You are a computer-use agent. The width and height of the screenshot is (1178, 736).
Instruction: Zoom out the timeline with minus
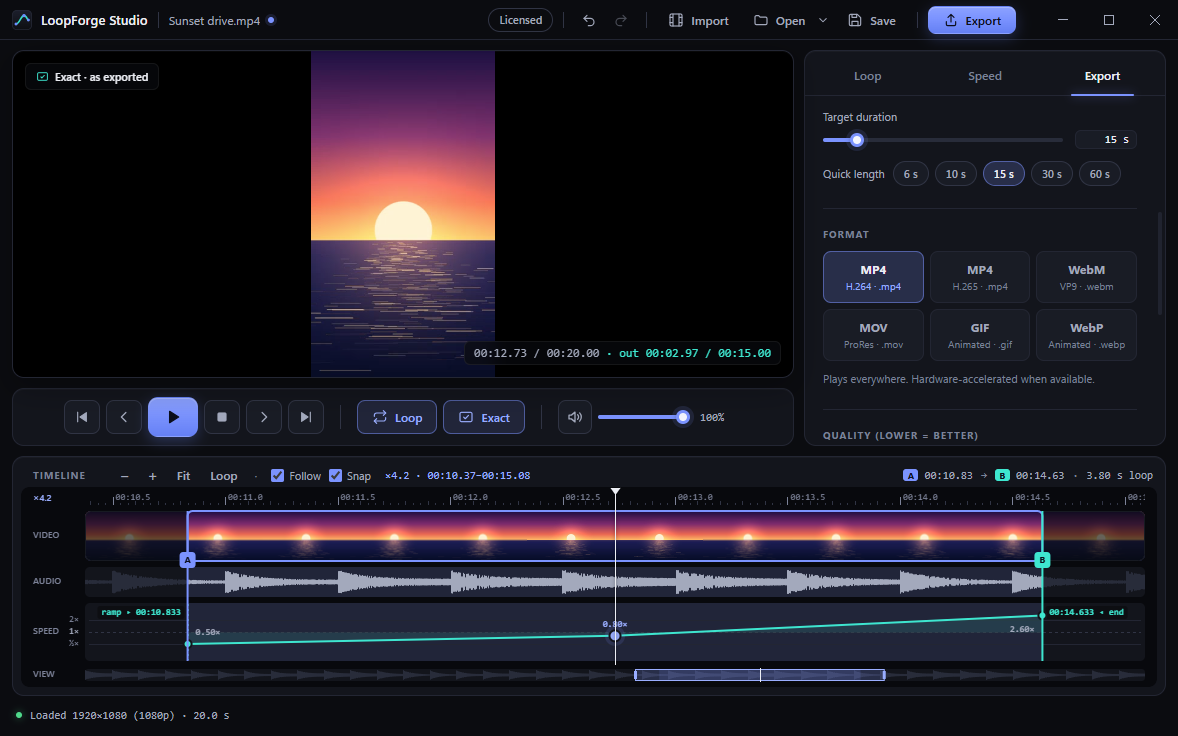[x=125, y=475]
